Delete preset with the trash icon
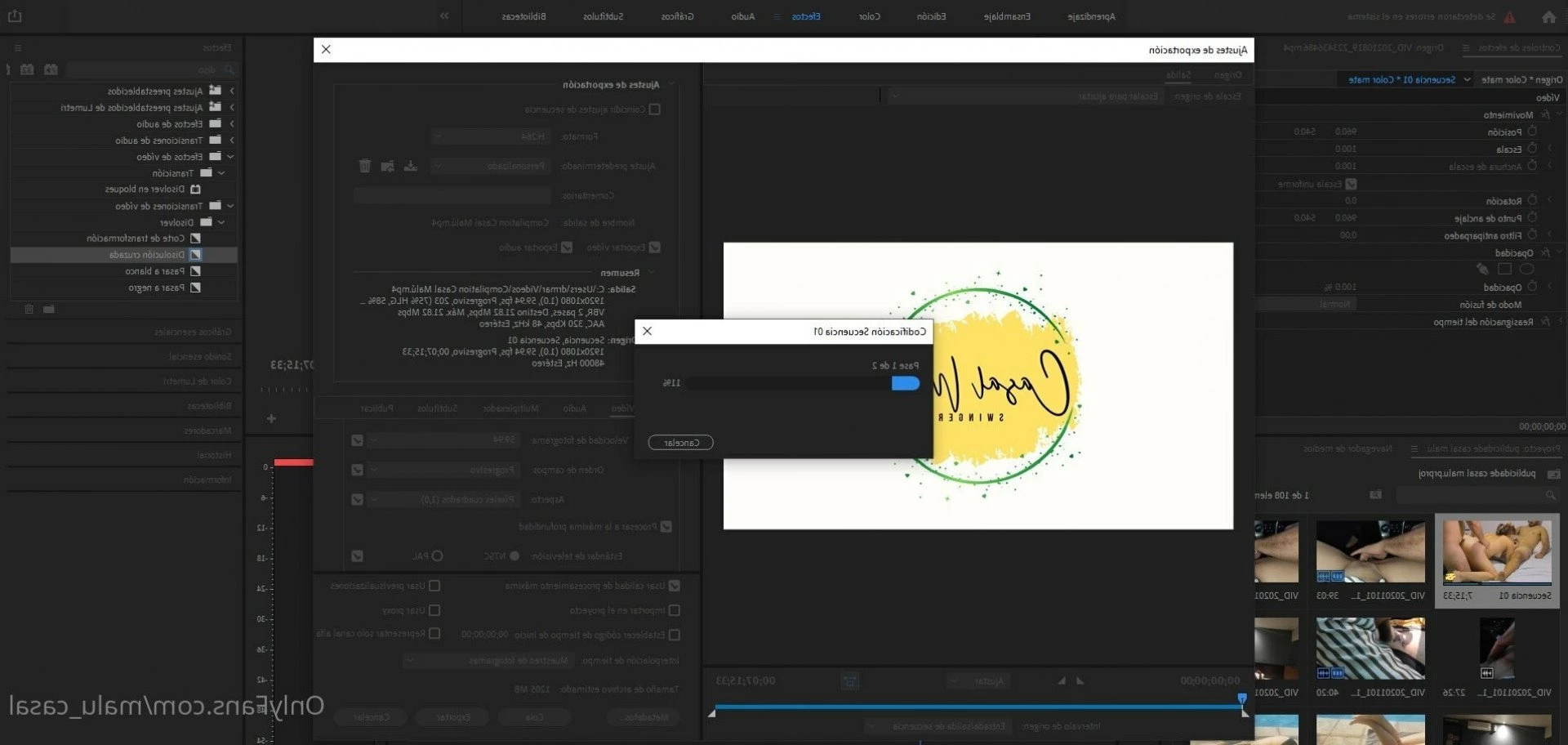Image resolution: width=1568 pixels, height=745 pixels. 365,166
